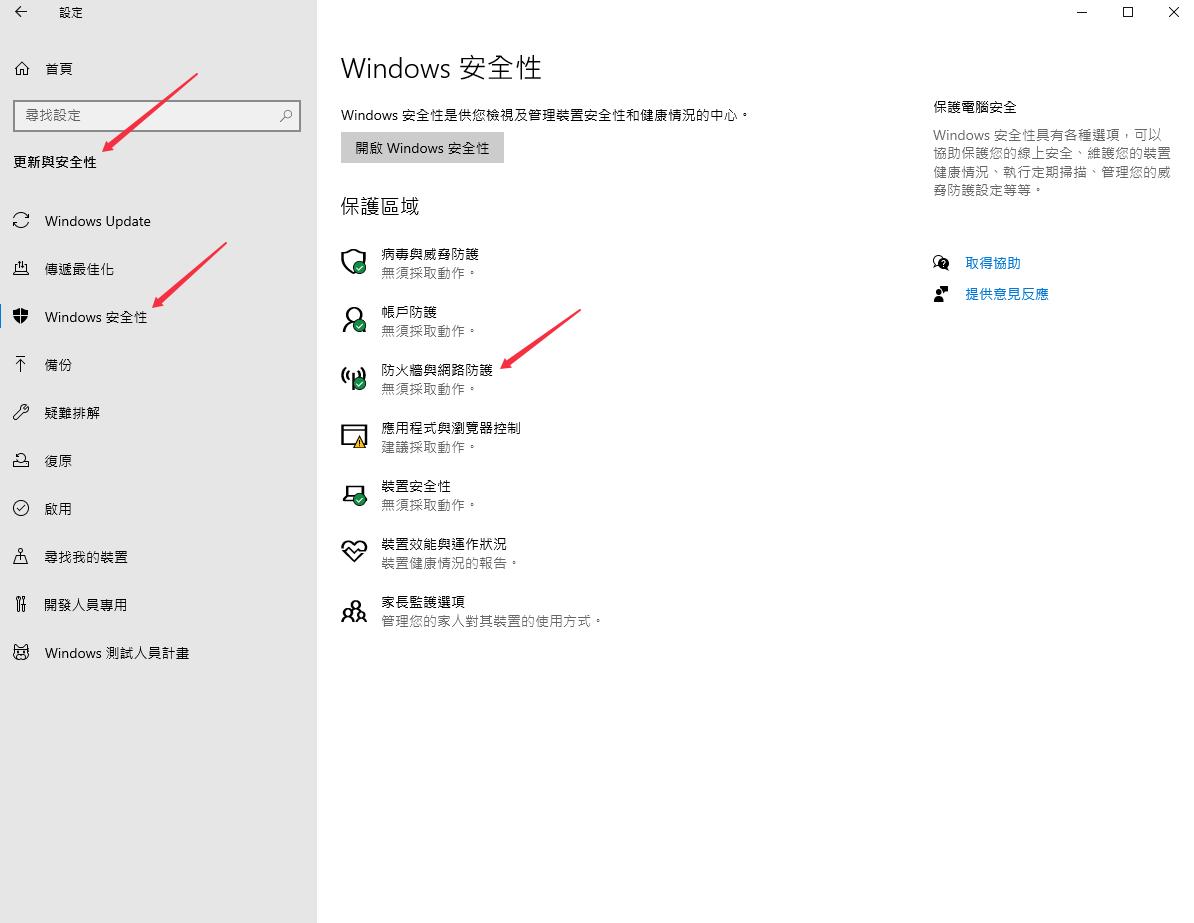This screenshot has height=923, width=1194.
Task: Click the 傳遞最佳化 delivery icon
Action: click(21, 269)
